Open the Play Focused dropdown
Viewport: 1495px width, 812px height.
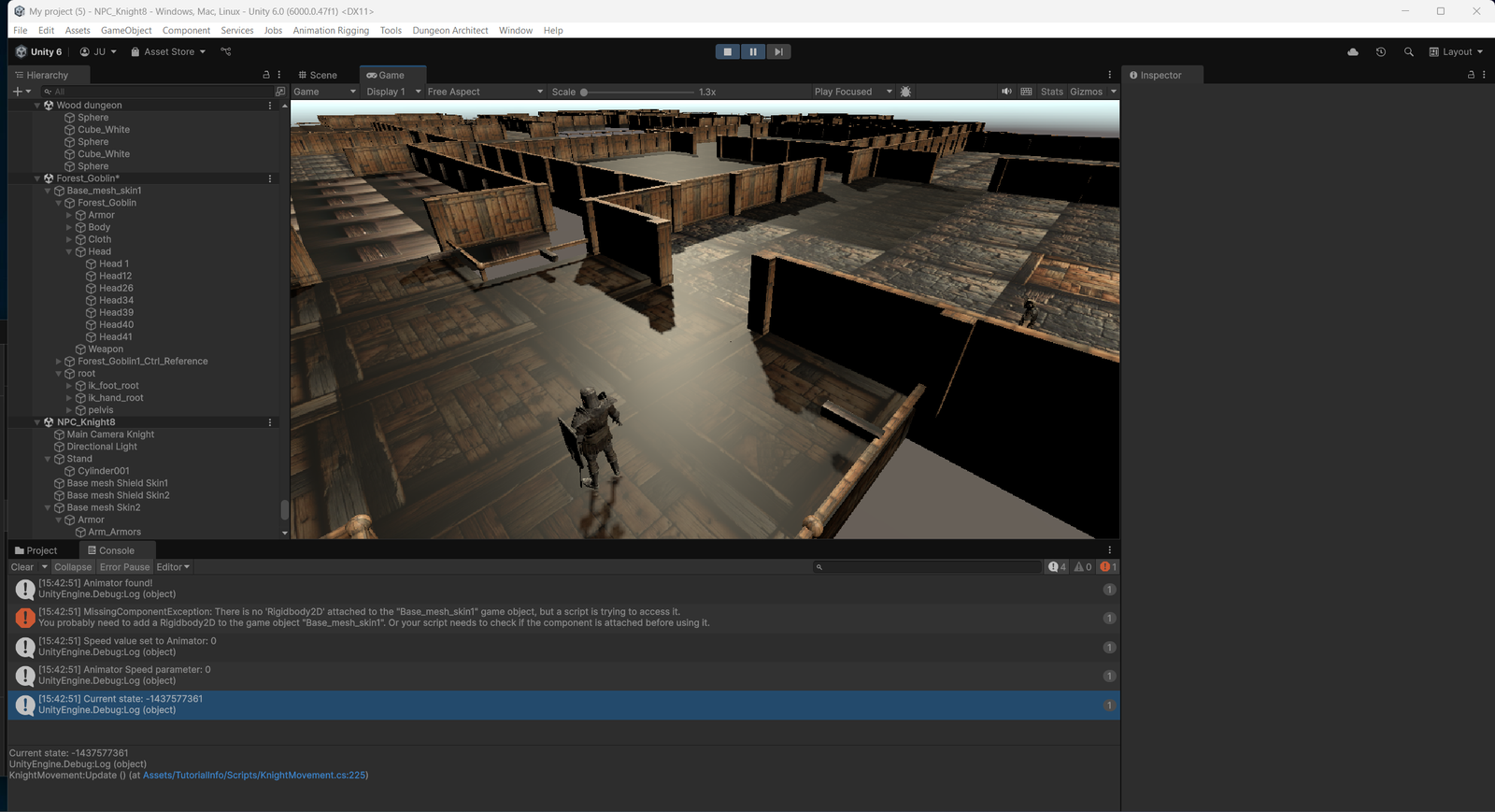point(851,92)
